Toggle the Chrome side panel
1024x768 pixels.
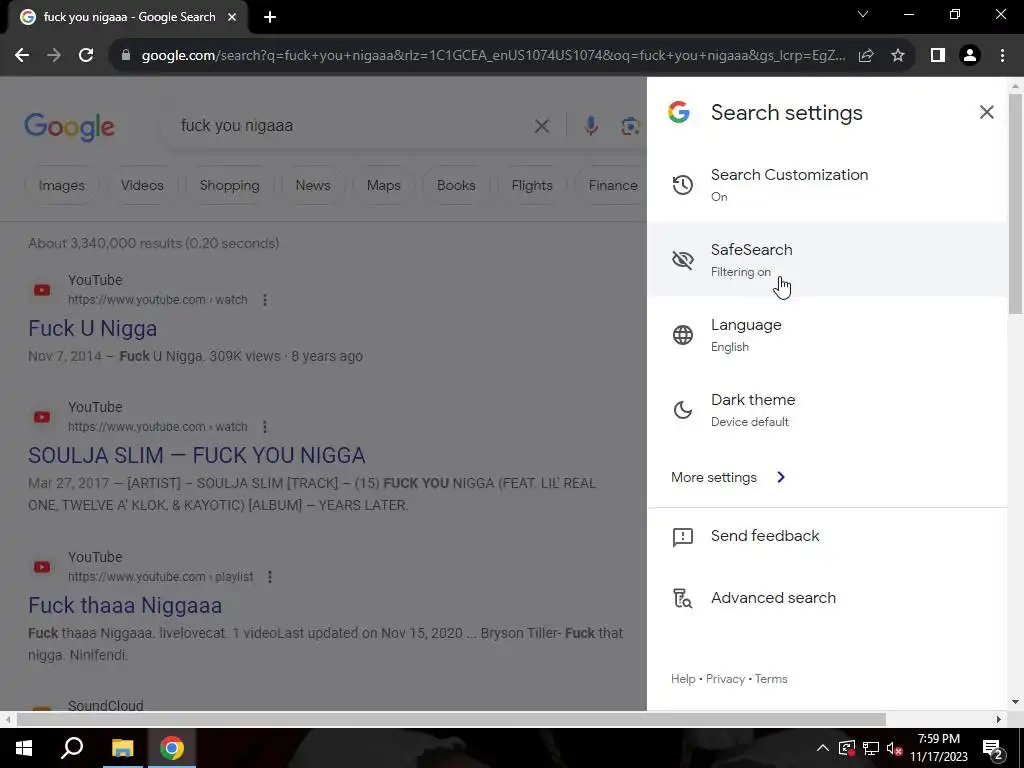click(938, 56)
